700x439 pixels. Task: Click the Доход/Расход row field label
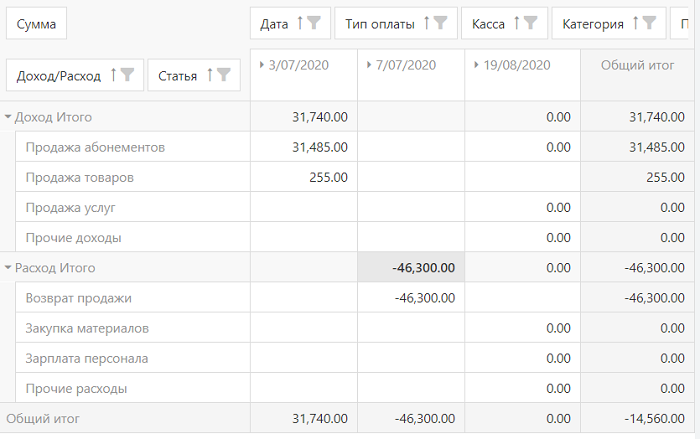(x=58, y=76)
